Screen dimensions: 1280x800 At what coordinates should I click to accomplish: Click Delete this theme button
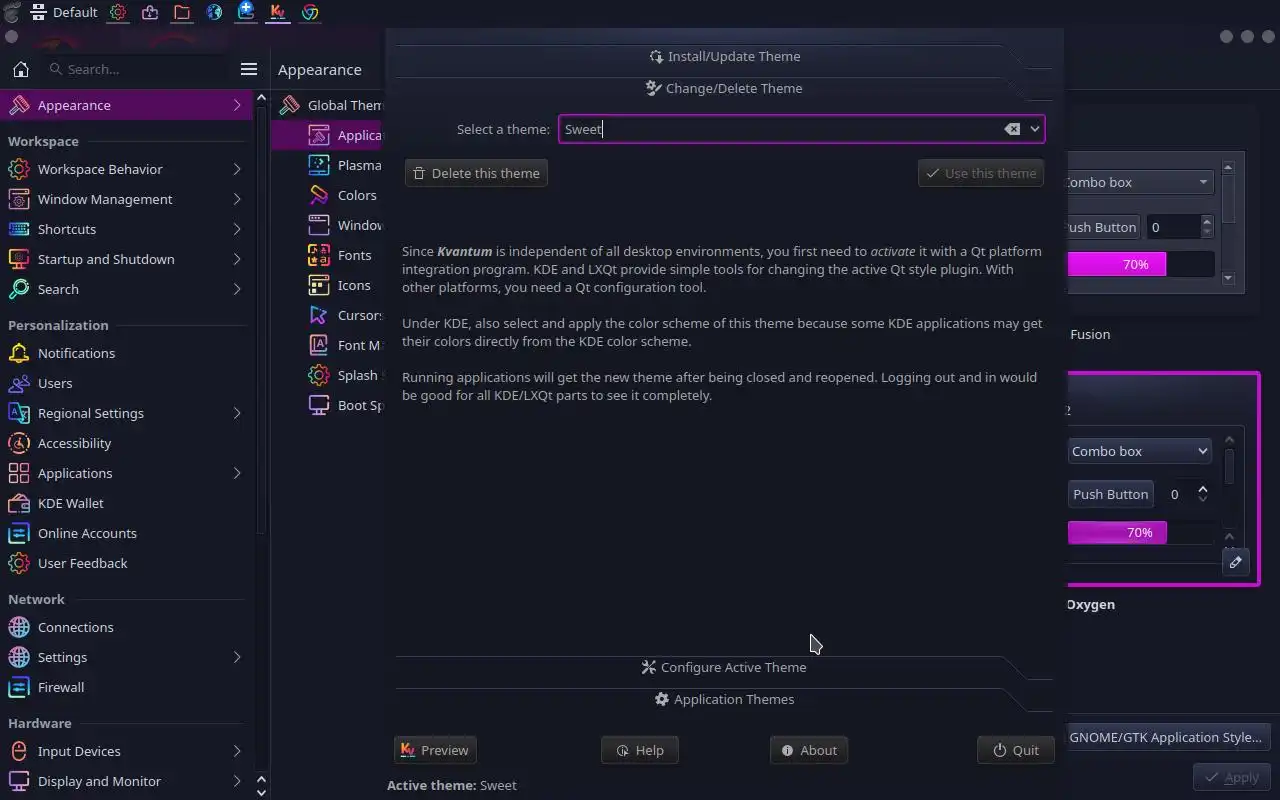(x=476, y=173)
